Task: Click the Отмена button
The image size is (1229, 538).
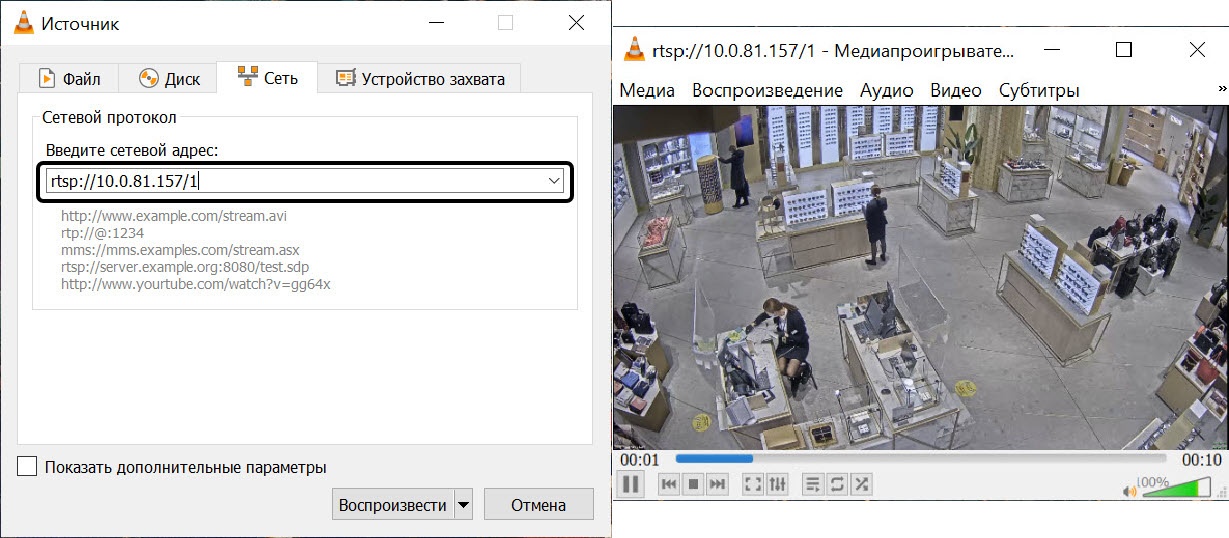Action: pos(538,505)
